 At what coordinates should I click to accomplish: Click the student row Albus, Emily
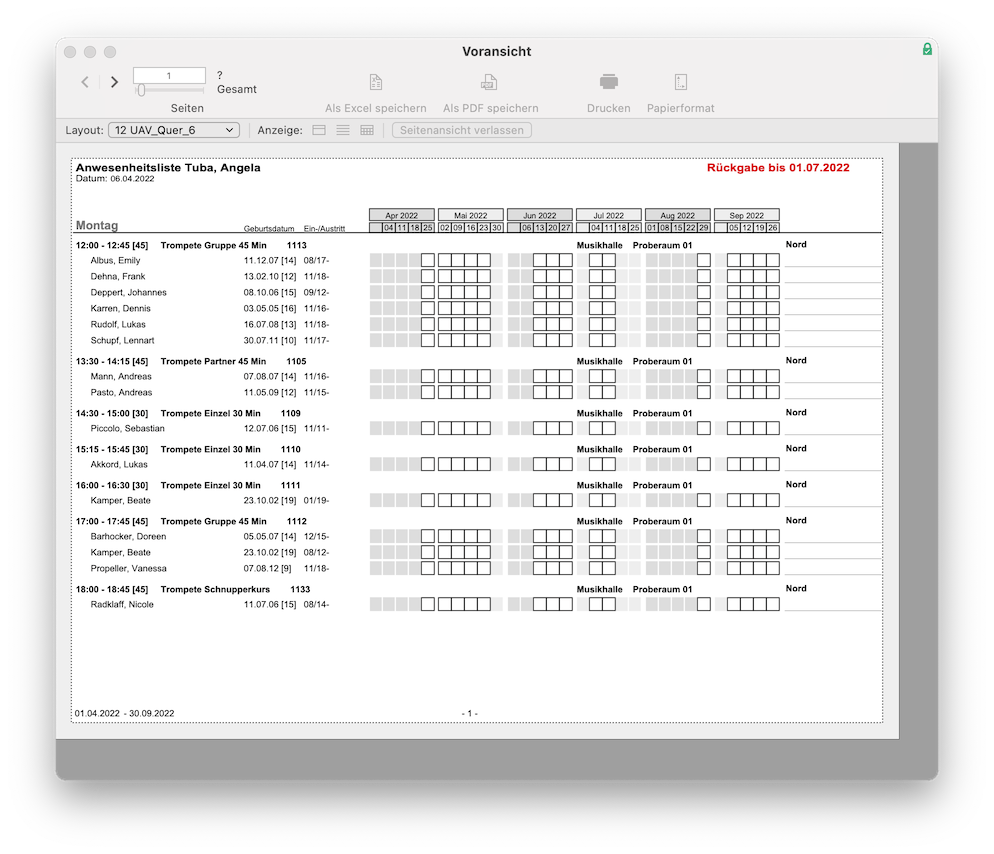(x=479, y=260)
